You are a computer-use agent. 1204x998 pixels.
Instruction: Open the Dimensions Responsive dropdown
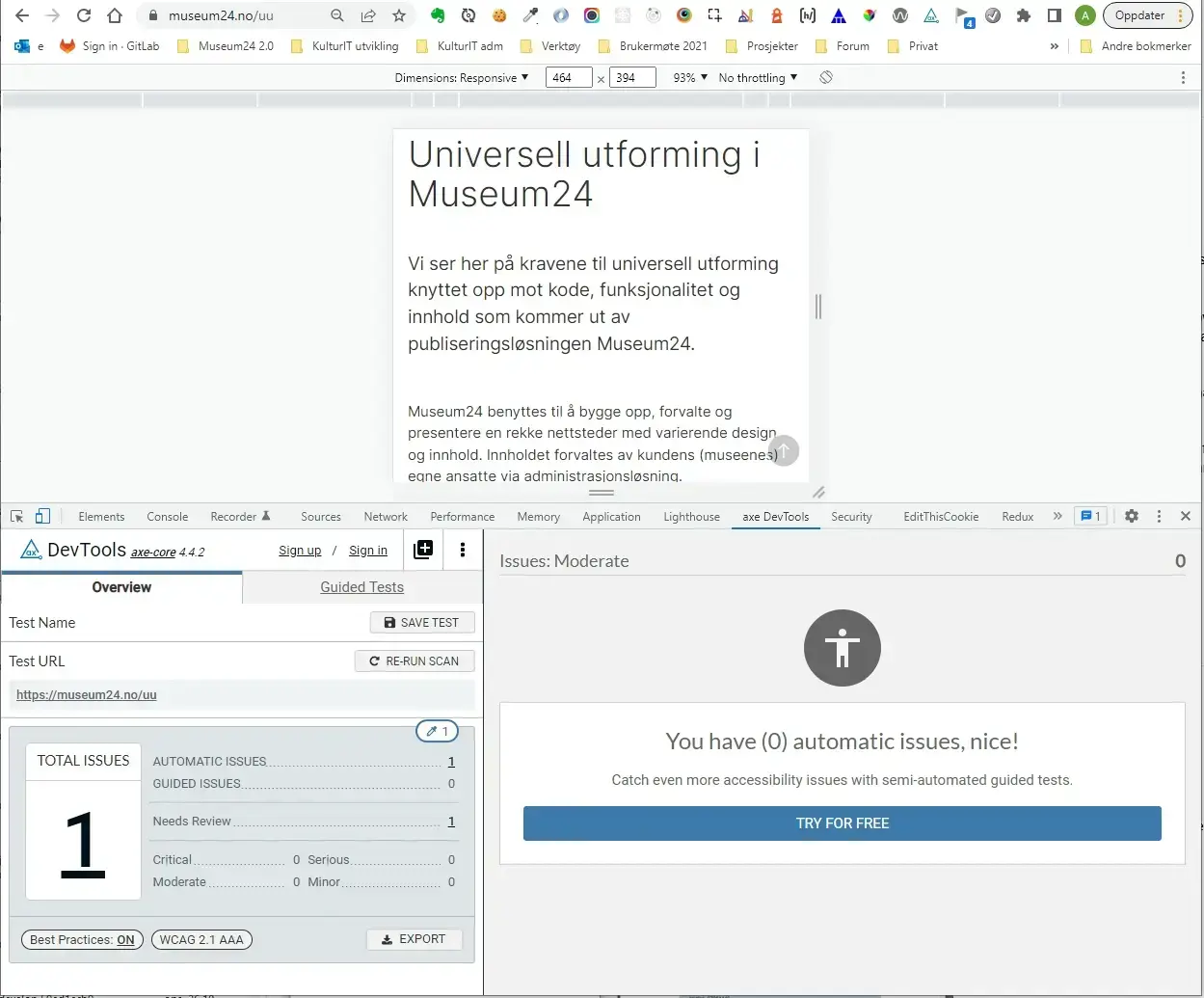pyautogui.click(x=462, y=78)
